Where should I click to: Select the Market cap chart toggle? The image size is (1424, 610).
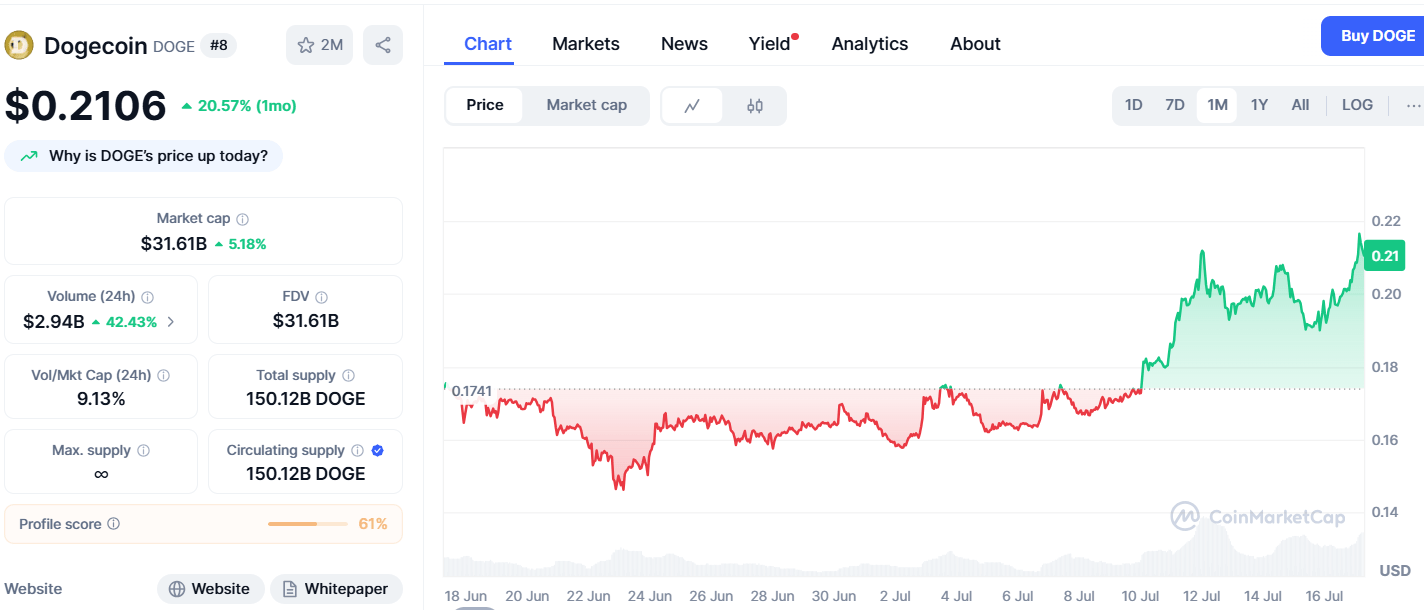pyautogui.click(x=587, y=106)
